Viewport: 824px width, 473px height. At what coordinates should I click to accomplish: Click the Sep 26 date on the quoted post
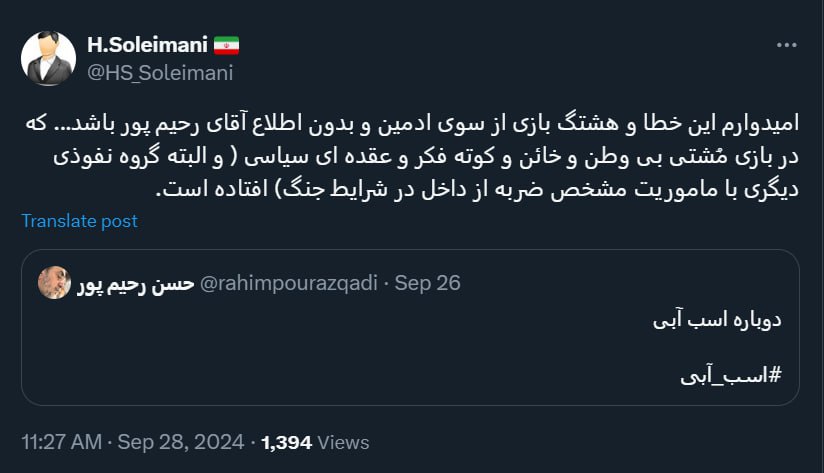[428, 283]
